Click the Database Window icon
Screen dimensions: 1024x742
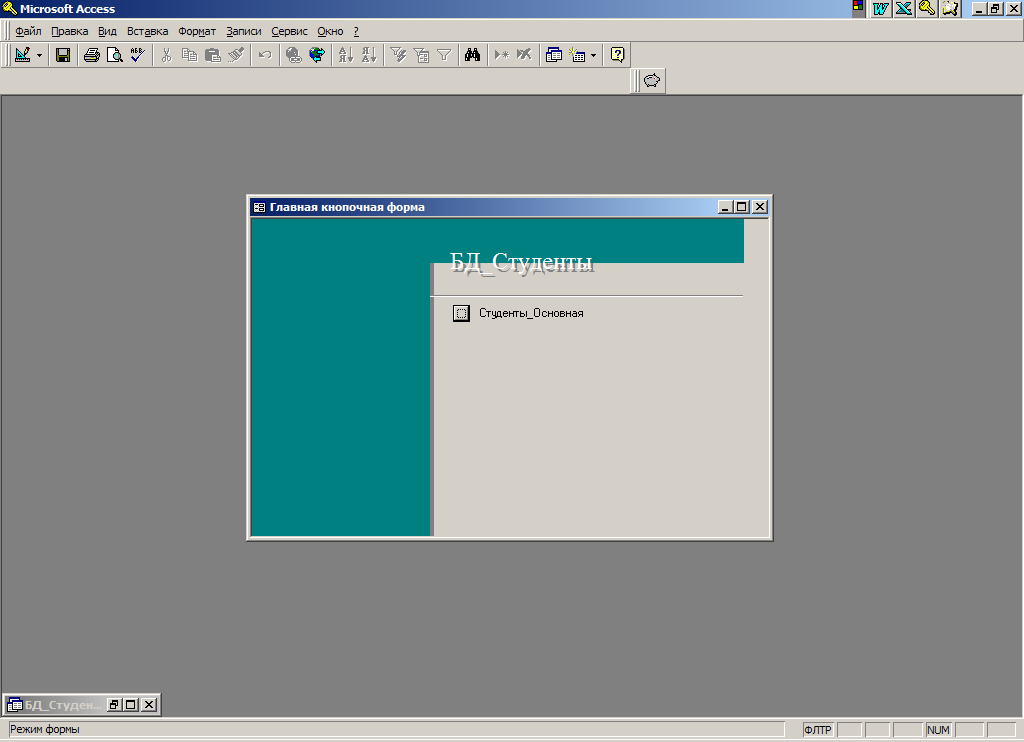click(553, 55)
